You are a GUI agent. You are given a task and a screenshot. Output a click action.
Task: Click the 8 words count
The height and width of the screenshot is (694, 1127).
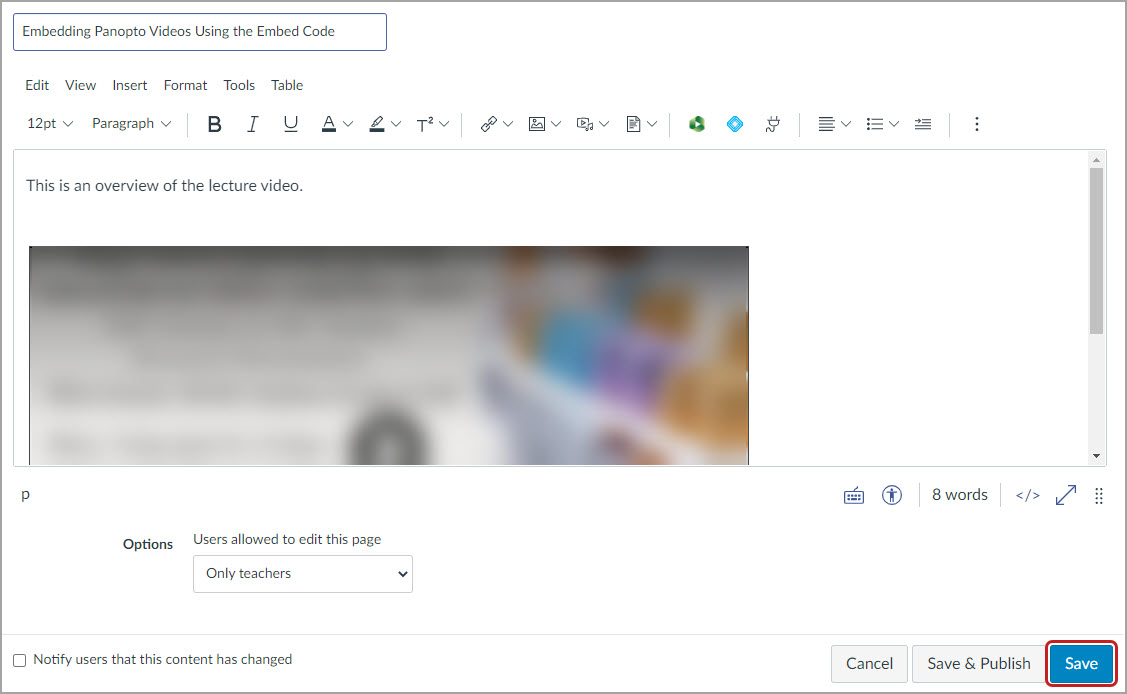(x=960, y=495)
